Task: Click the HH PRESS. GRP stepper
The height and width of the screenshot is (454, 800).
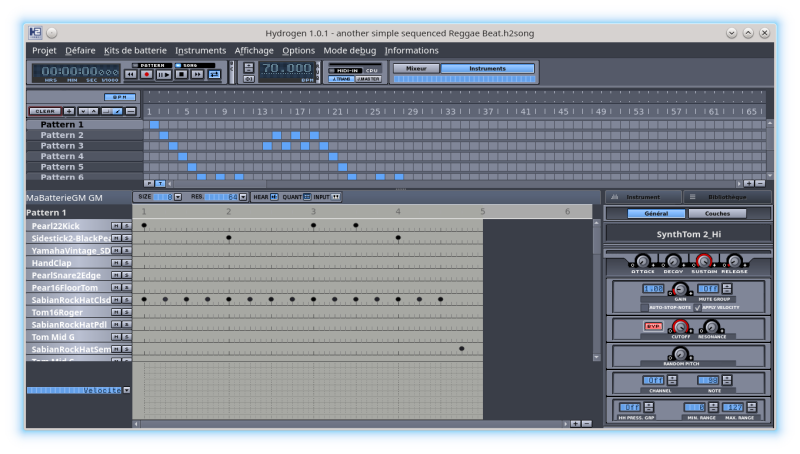Action: coord(648,408)
